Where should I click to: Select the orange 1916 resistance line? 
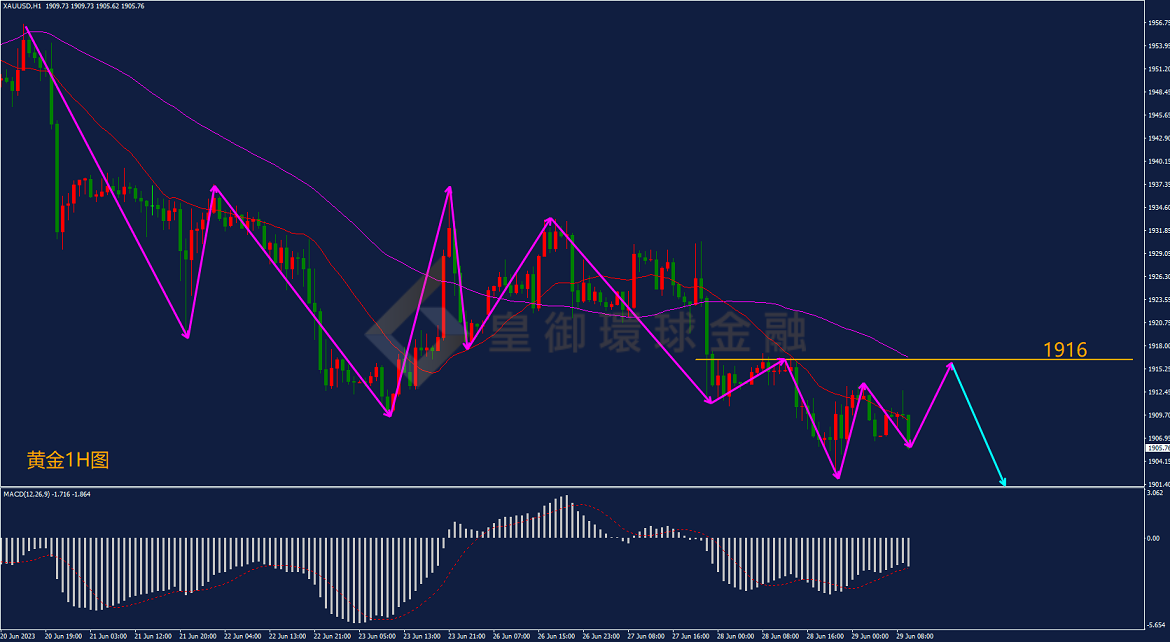[x=914, y=360]
